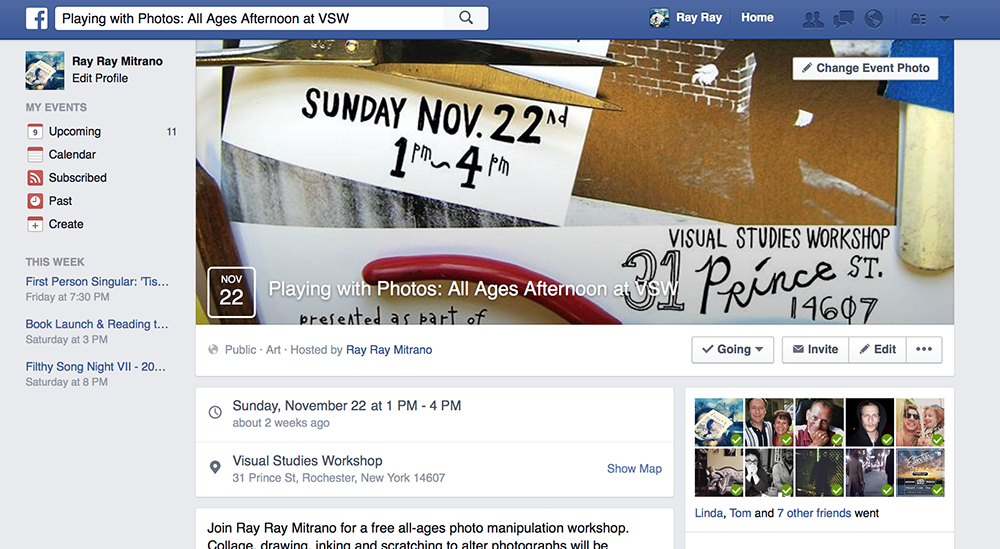Open the three-dot more options menu

pos(924,349)
